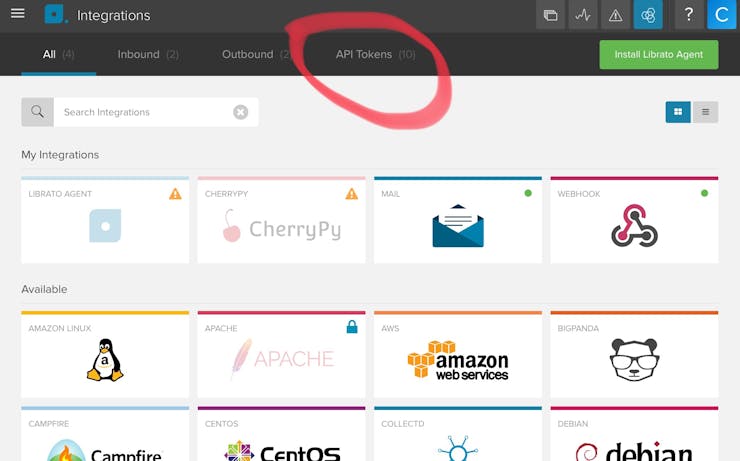The image size is (740, 461).
Task: Click Install Librato Agent button
Action: pyautogui.click(x=659, y=55)
